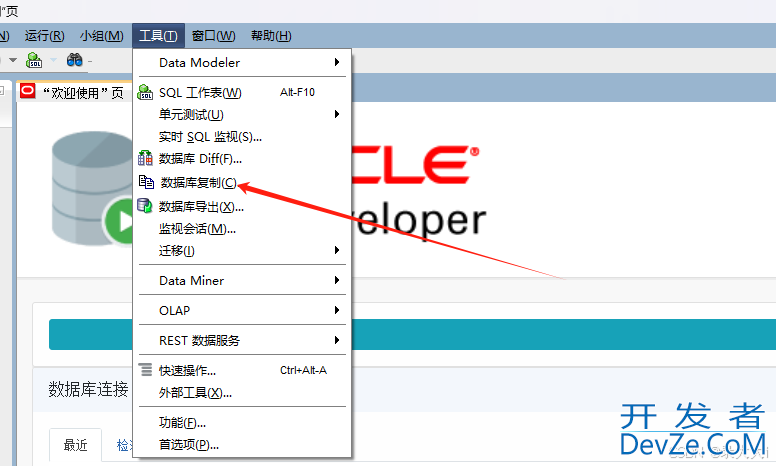Viewport: 776px width, 466px height.
Task: Open the dropdown arrow beside SQL worksheet icon
Action: click(x=53, y=60)
